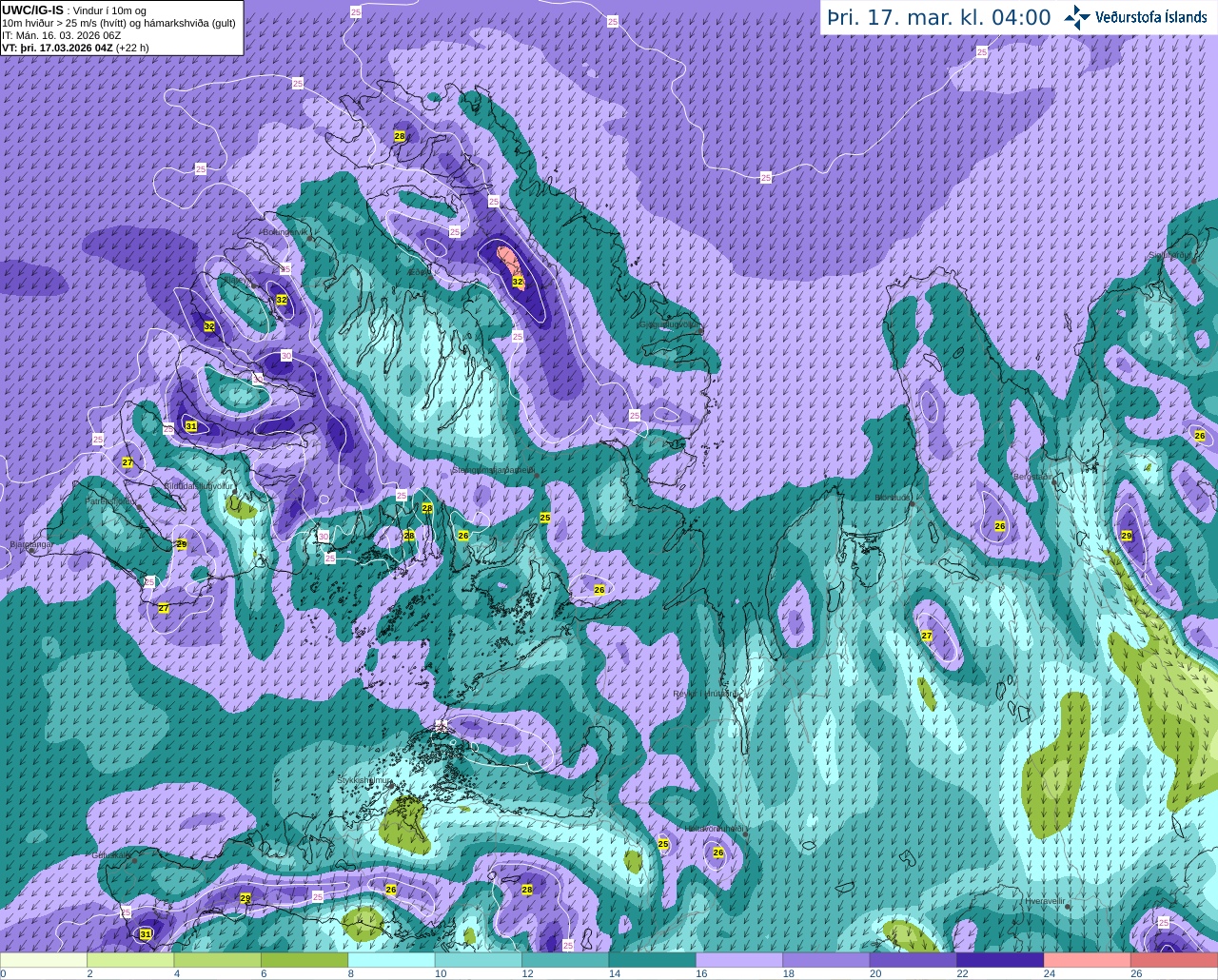Select the 16–18 m/s lavender legend color
Screen dimensions: 1218x980
point(739,960)
